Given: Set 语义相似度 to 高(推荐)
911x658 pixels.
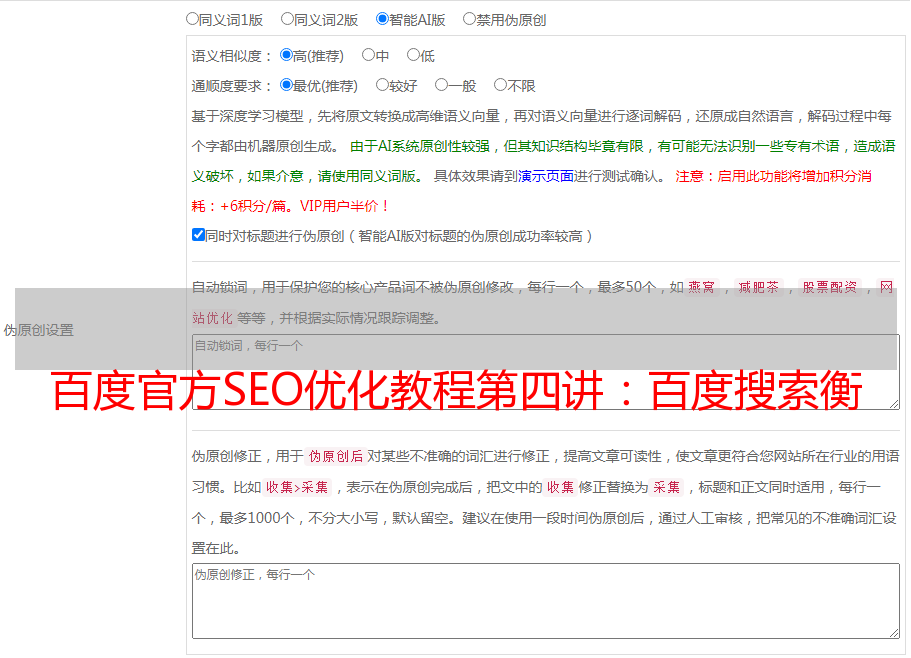Looking at the screenshot, I should click(287, 56).
